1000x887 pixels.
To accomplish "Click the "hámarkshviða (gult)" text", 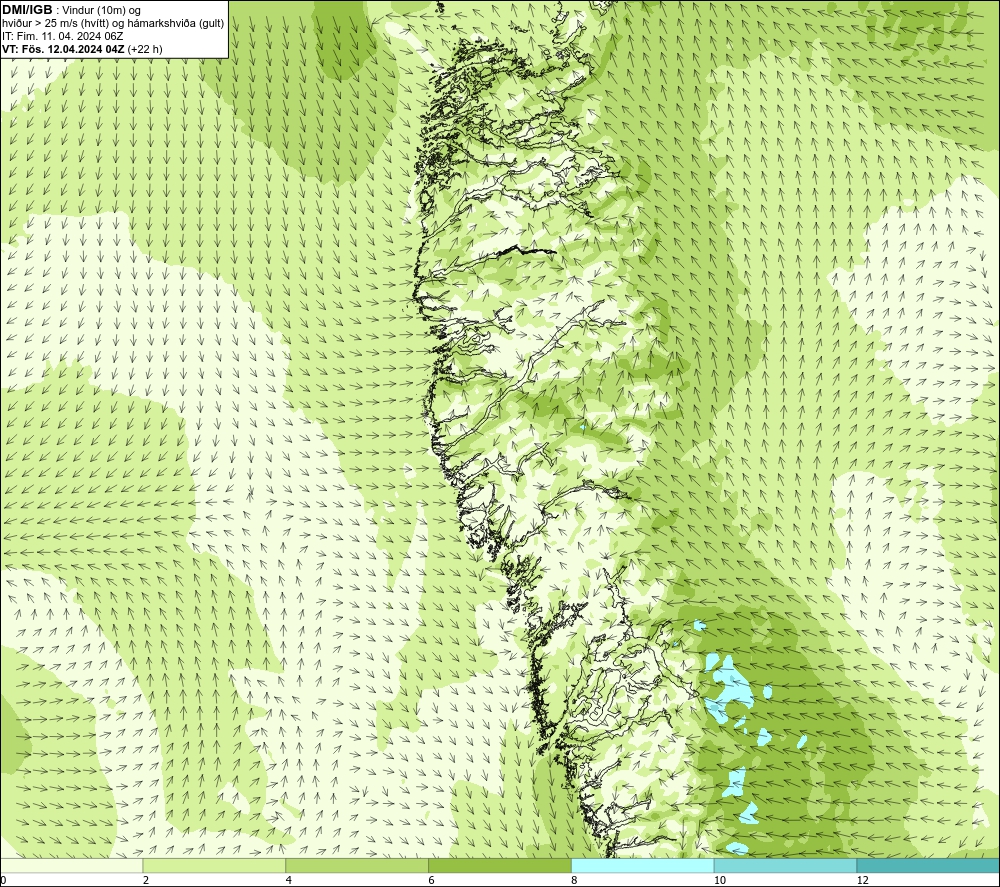I will tap(177, 24).
